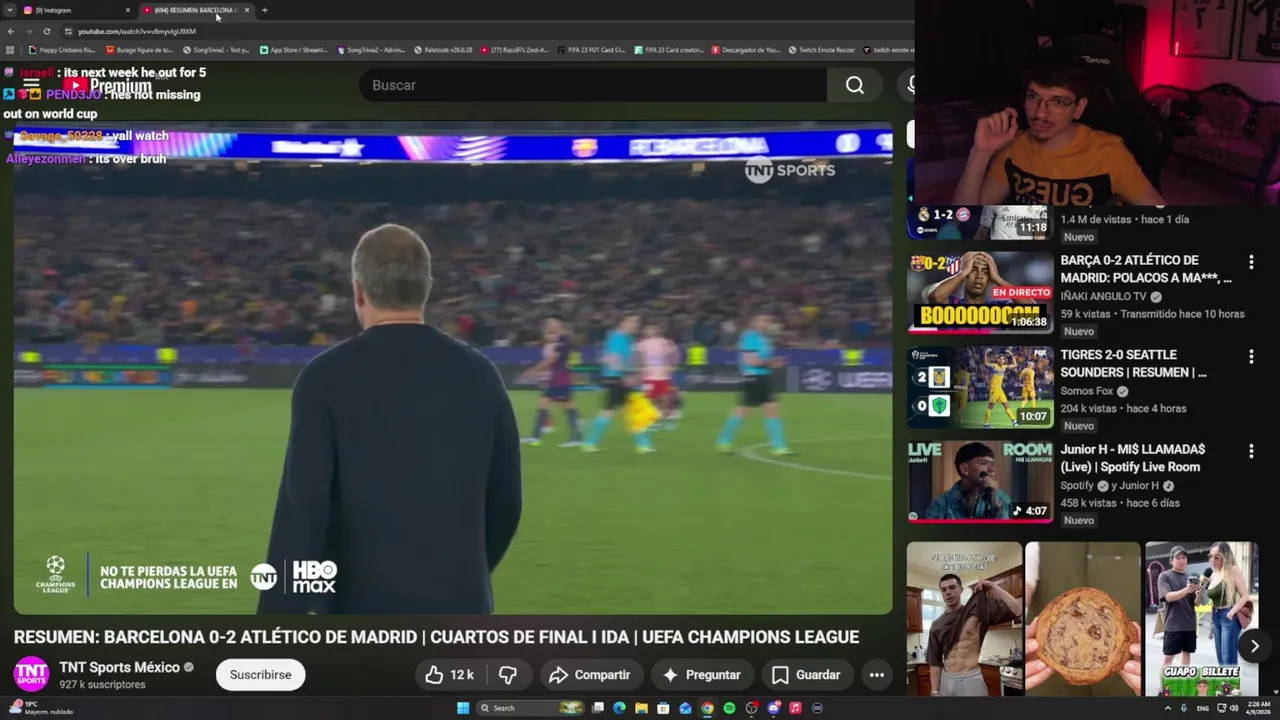Open TIGRES 2-0 SEATTLE SOUNDERS video title
The height and width of the screenshot is (720, 1280).
[x=1134, y=364]
